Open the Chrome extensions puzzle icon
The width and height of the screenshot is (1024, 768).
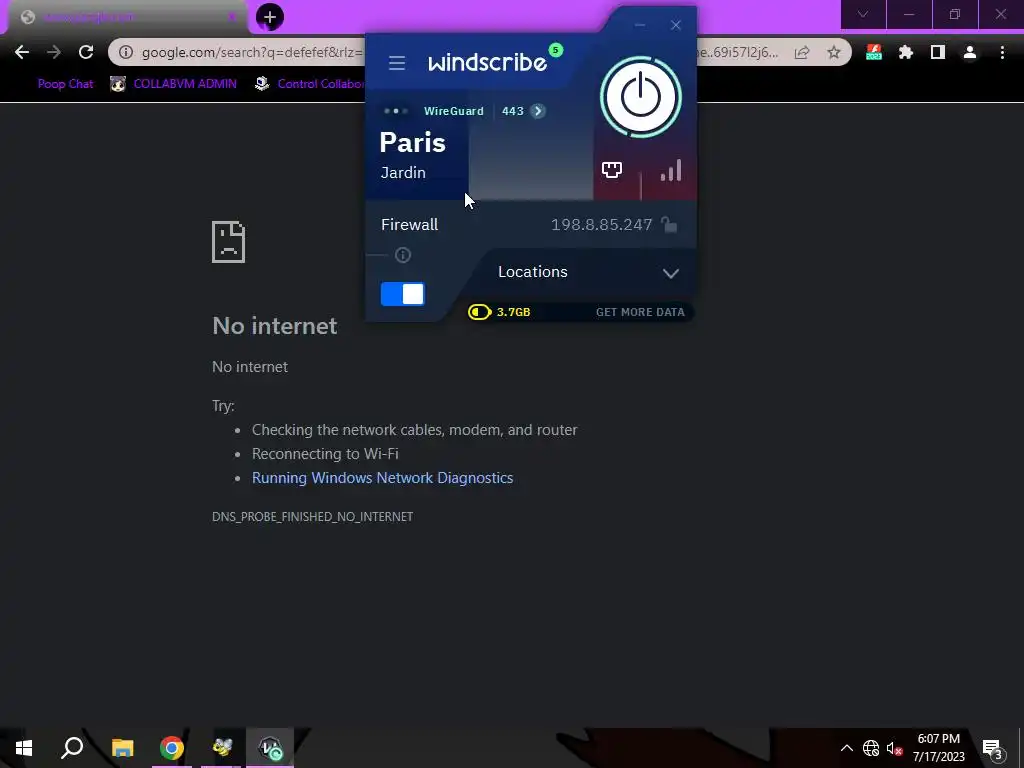click(906, 52)
